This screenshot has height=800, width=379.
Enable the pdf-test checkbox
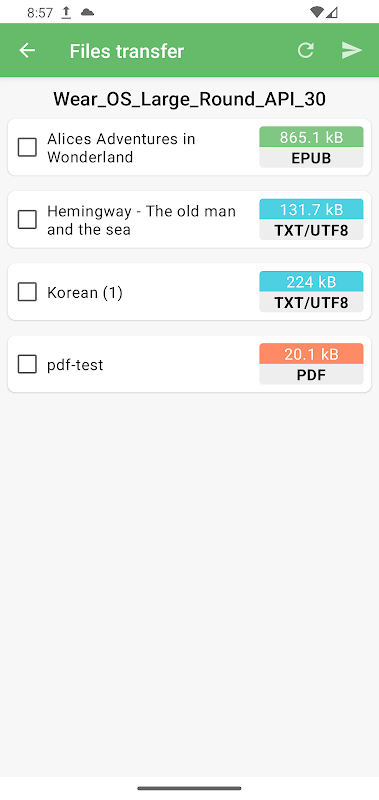tap(27, 364)
